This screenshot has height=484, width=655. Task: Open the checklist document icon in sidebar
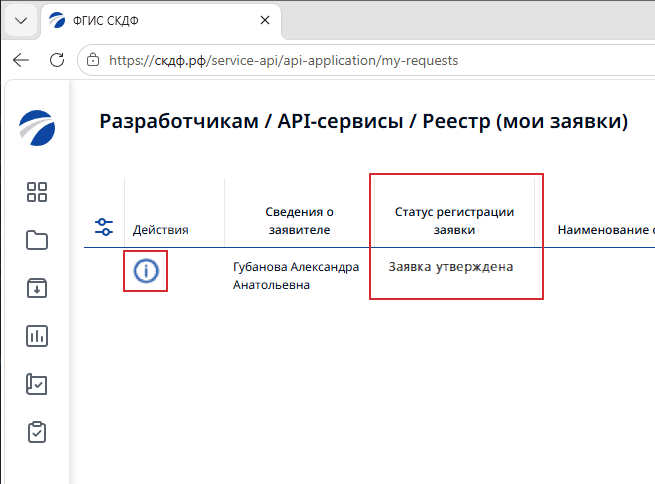pos(37,384)
